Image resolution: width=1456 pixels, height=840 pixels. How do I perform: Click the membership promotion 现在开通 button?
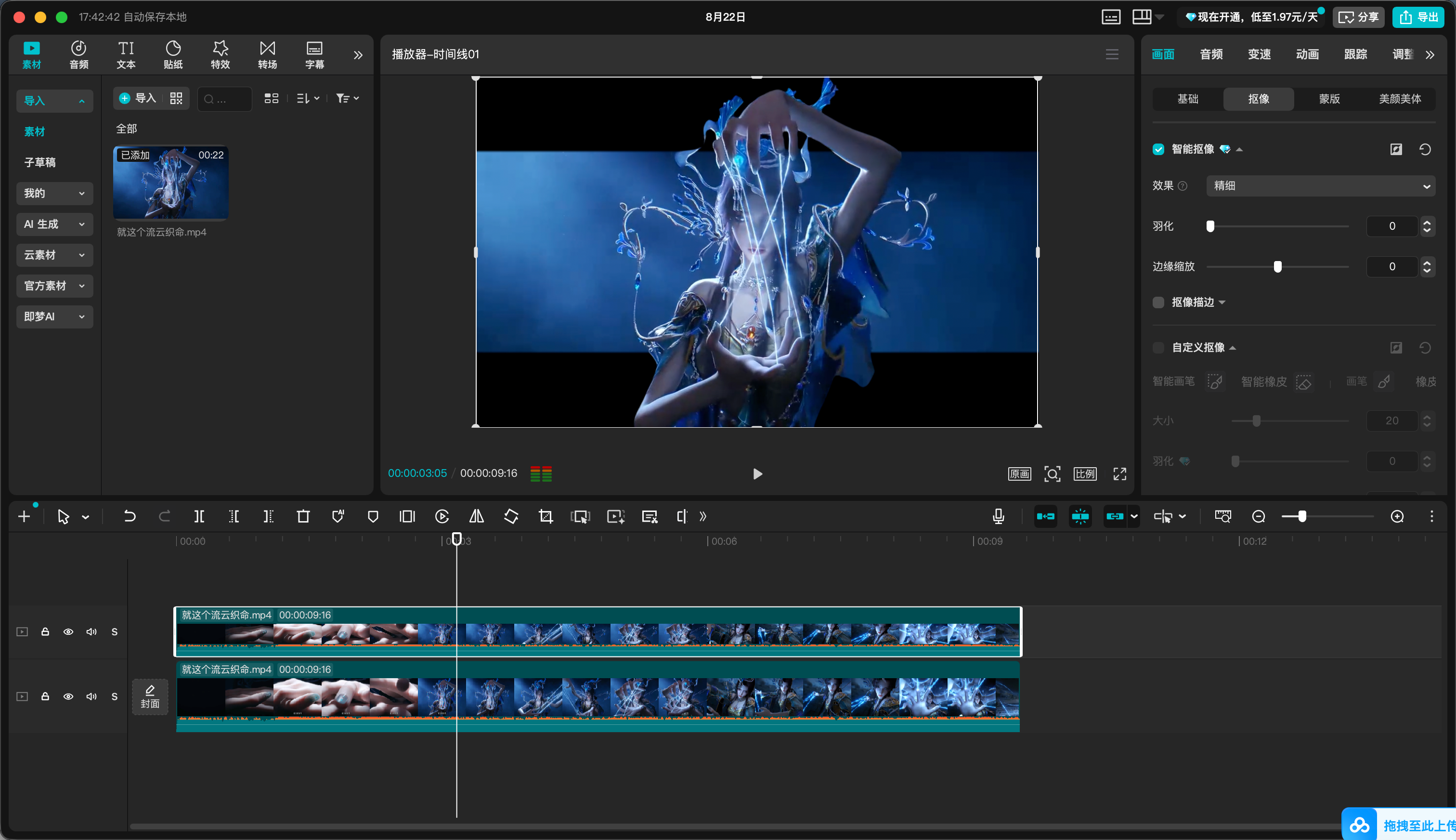pyautogui.click(x=1252, y=17)
